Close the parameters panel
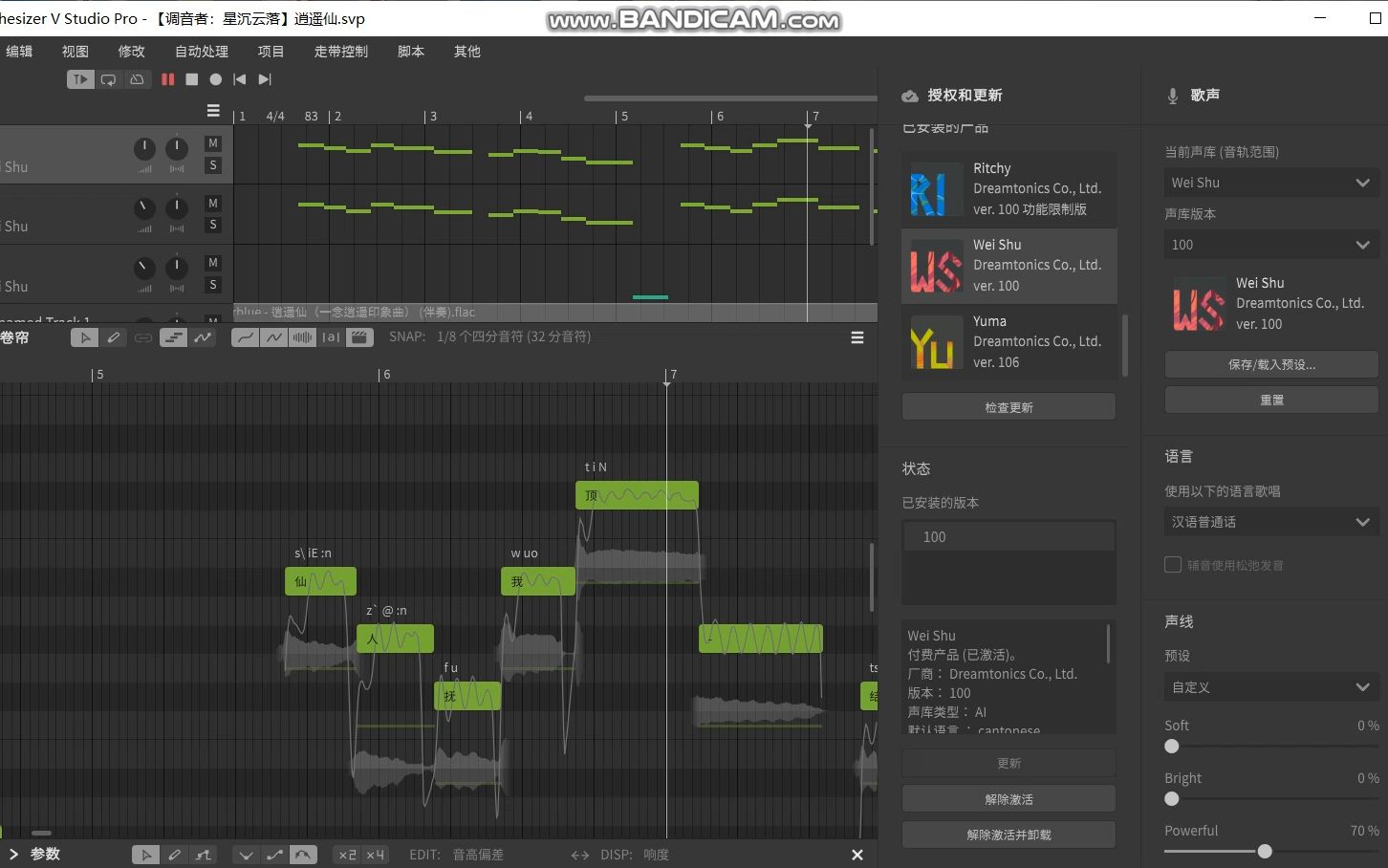 click(857, 855)
